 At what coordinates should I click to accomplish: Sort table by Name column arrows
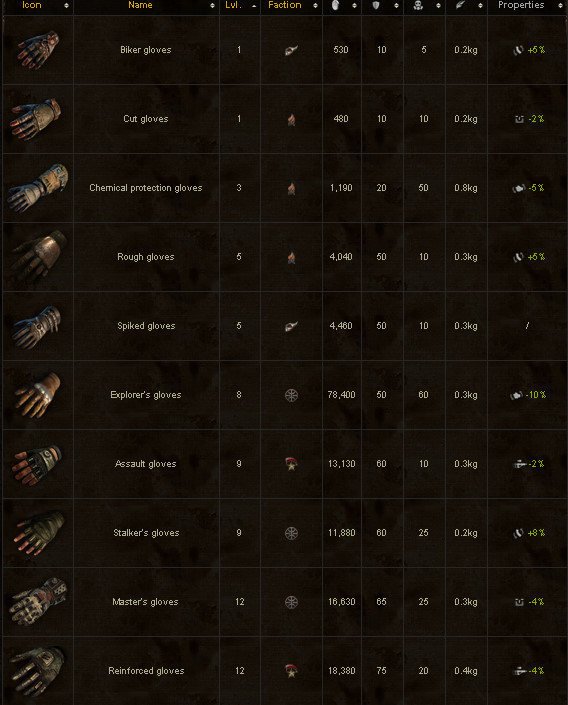click(x=212, y=5)
